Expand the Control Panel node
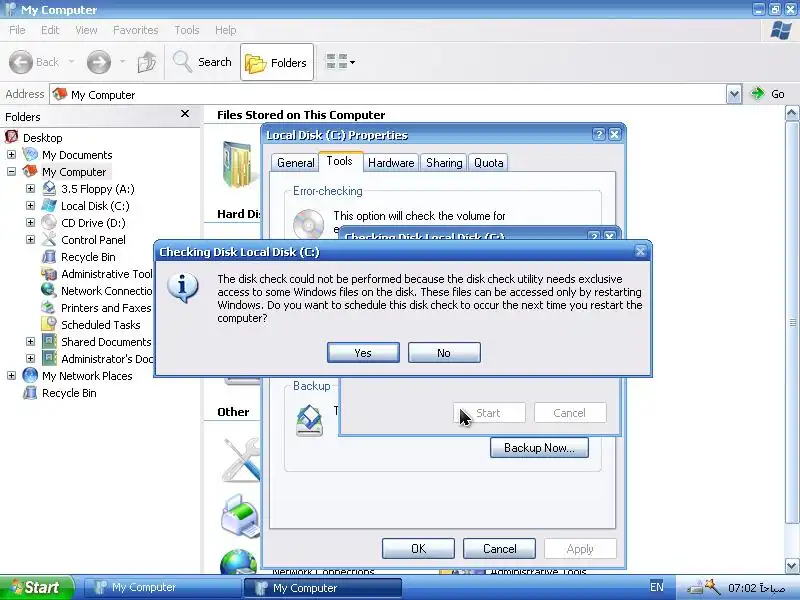The height and width of the screenshot is (600, 800). point(30,239)
